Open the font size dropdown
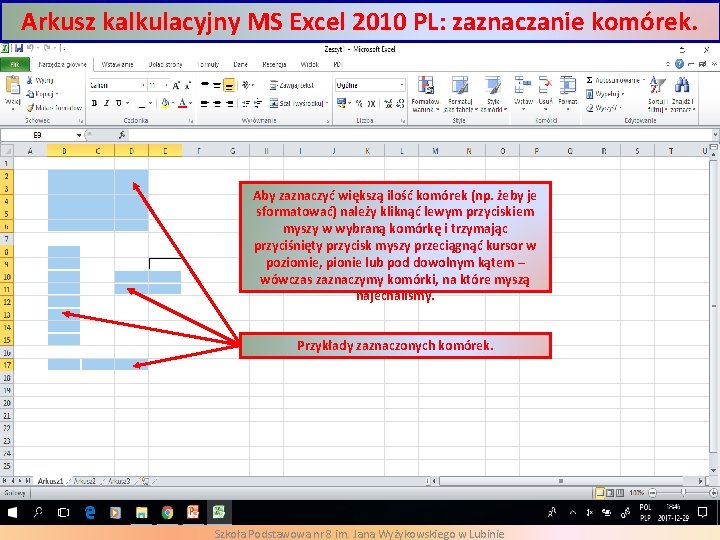This screenshot has height=540, width=720. [x=166, y=85]
